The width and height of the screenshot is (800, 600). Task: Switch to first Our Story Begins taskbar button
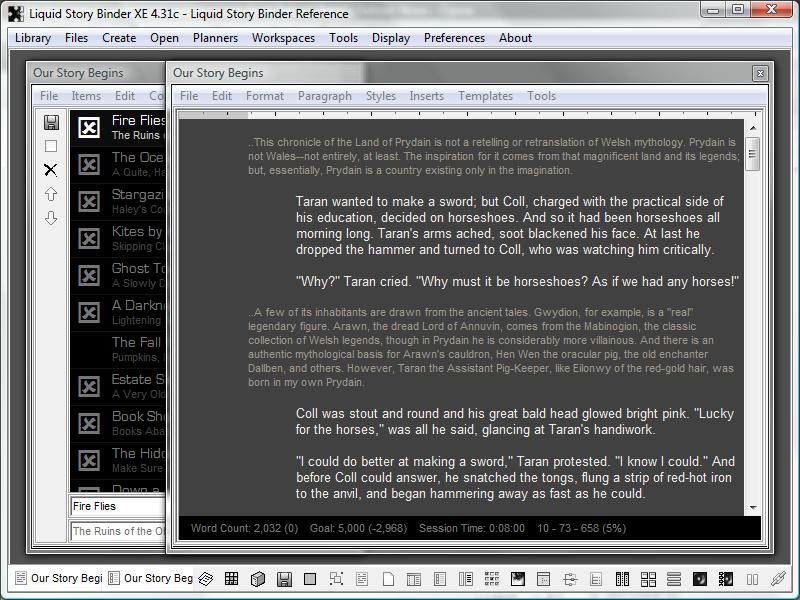pos(58,578)
